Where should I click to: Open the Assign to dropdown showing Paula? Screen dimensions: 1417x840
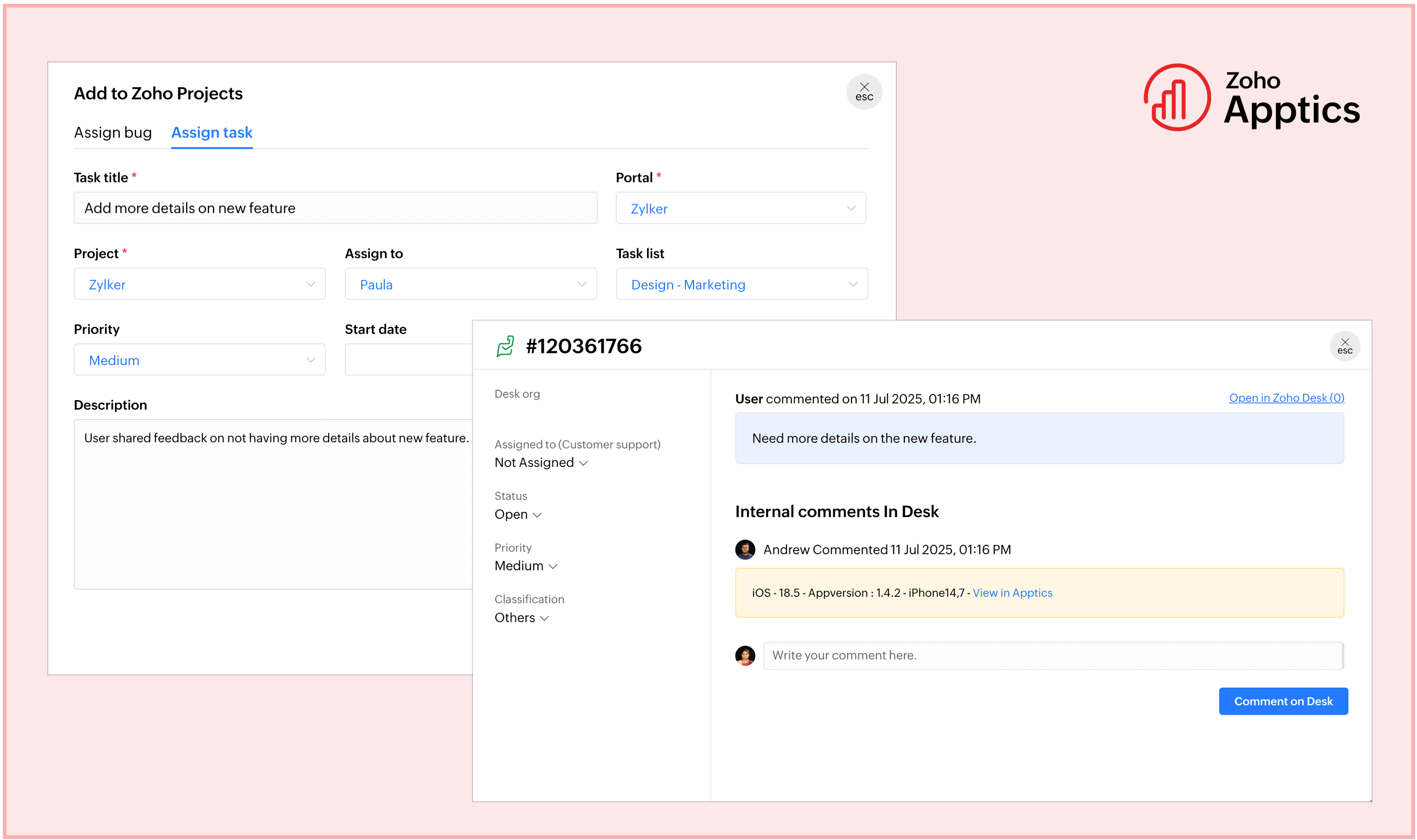(470, 284)
